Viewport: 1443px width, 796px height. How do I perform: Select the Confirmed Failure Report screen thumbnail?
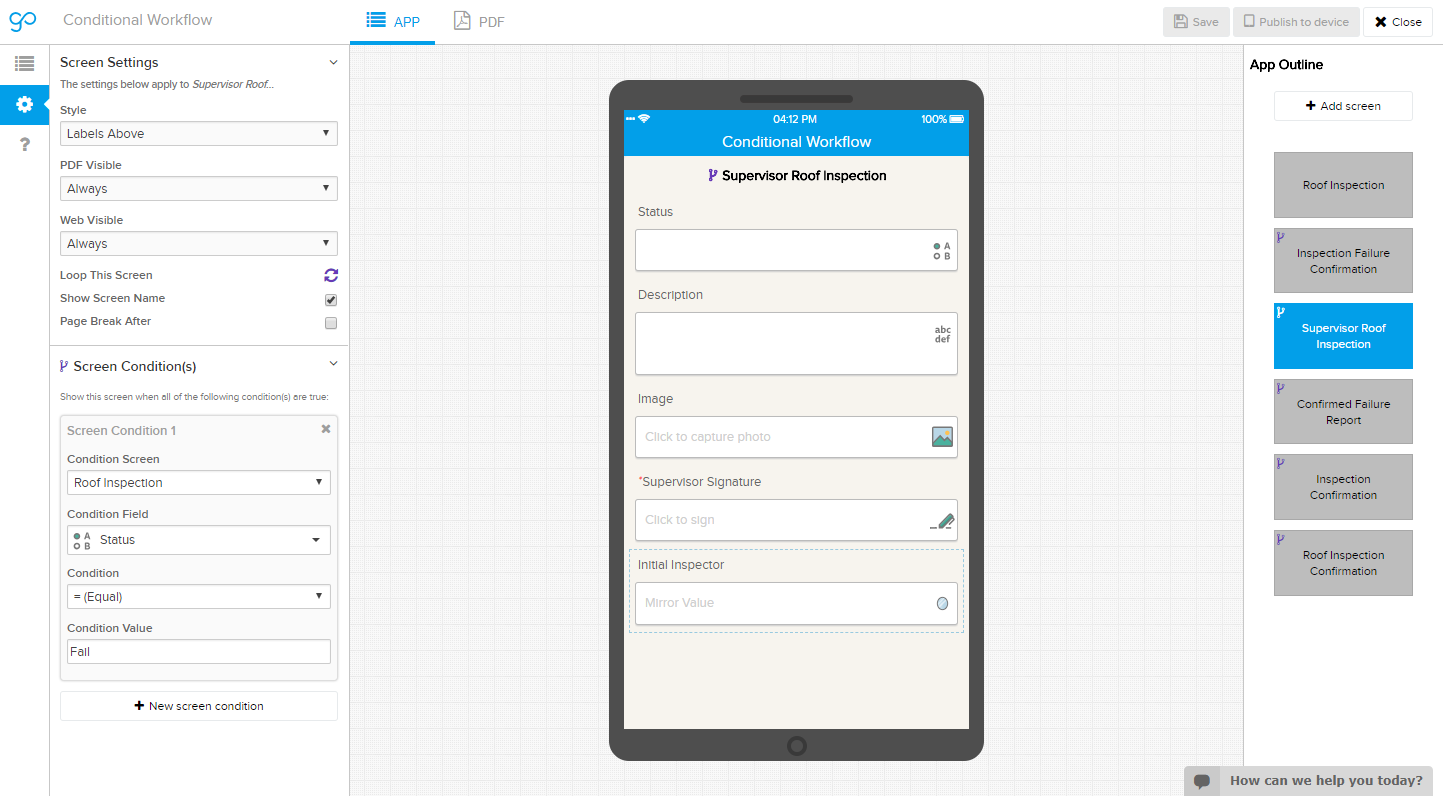1343,412
